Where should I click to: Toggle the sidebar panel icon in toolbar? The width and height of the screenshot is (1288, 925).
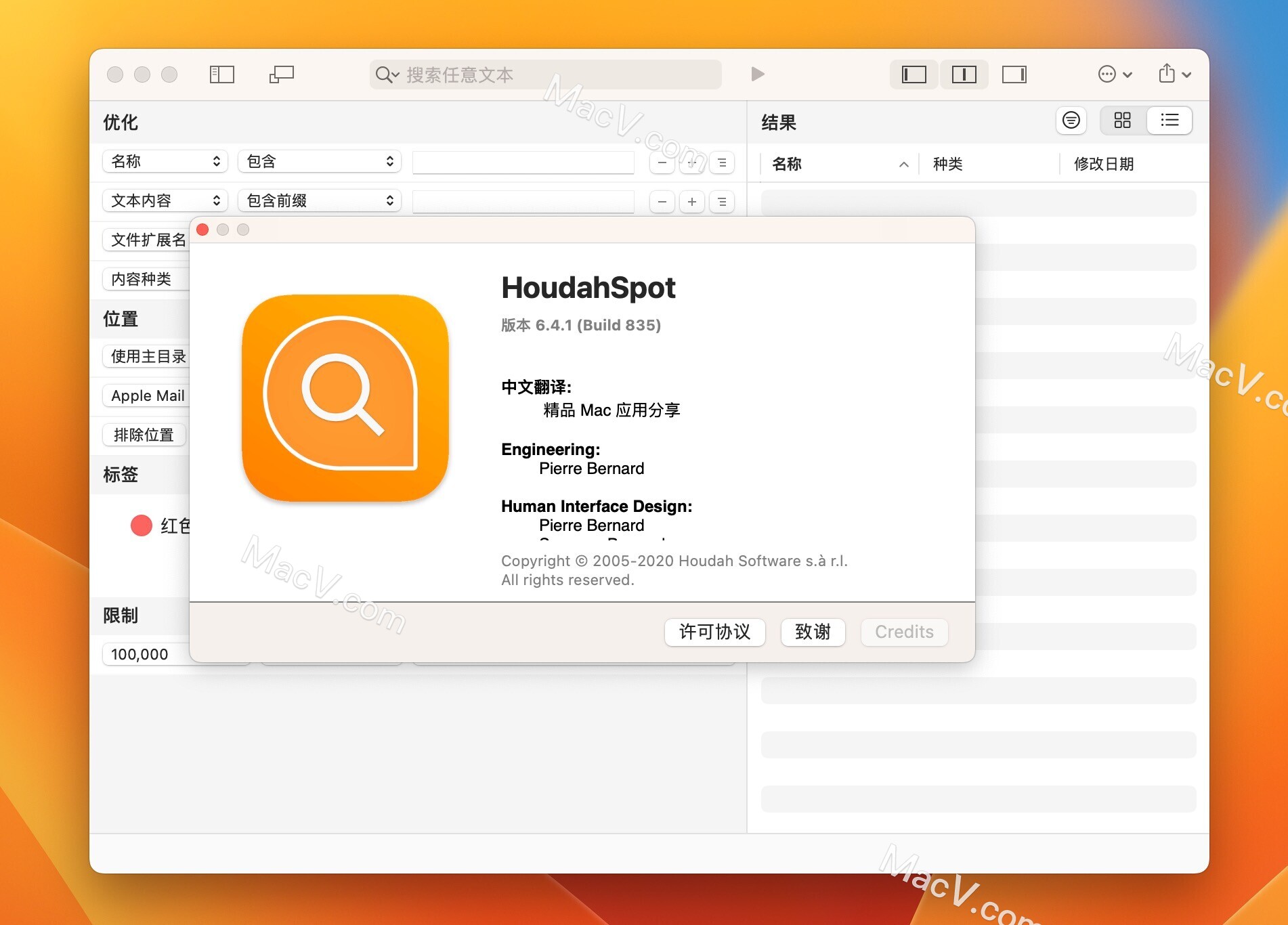coord(221,74)
